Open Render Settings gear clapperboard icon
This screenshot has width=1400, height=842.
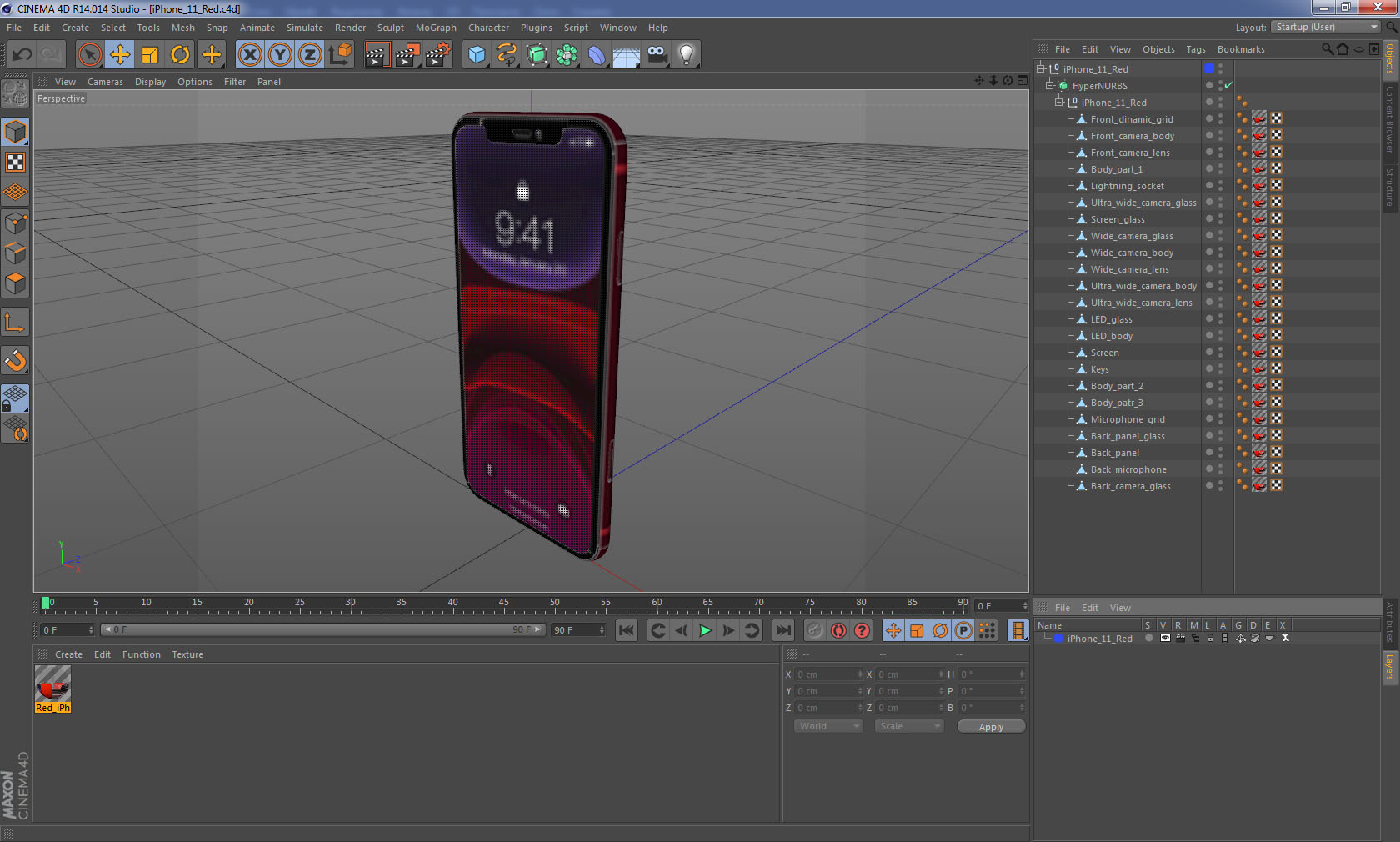point(438,55)
